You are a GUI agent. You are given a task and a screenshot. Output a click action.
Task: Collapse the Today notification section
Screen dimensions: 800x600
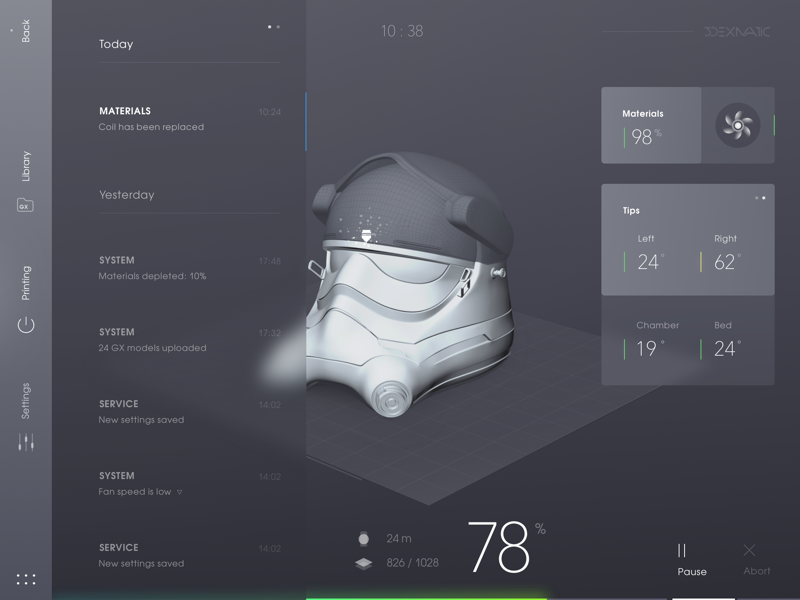[116, 44]
